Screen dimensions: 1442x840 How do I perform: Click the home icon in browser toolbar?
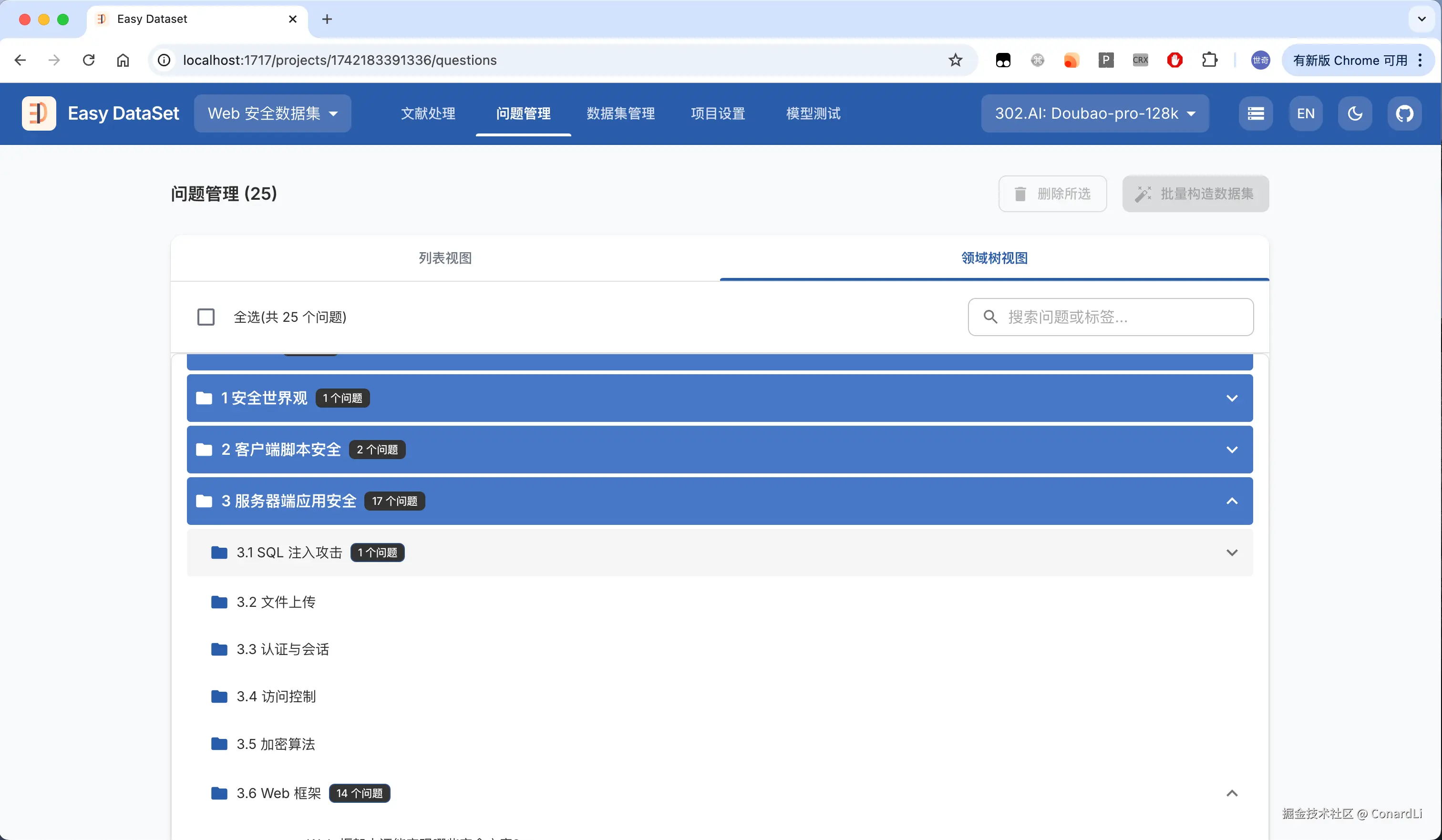pyautogui.click(x=123, y=60)
